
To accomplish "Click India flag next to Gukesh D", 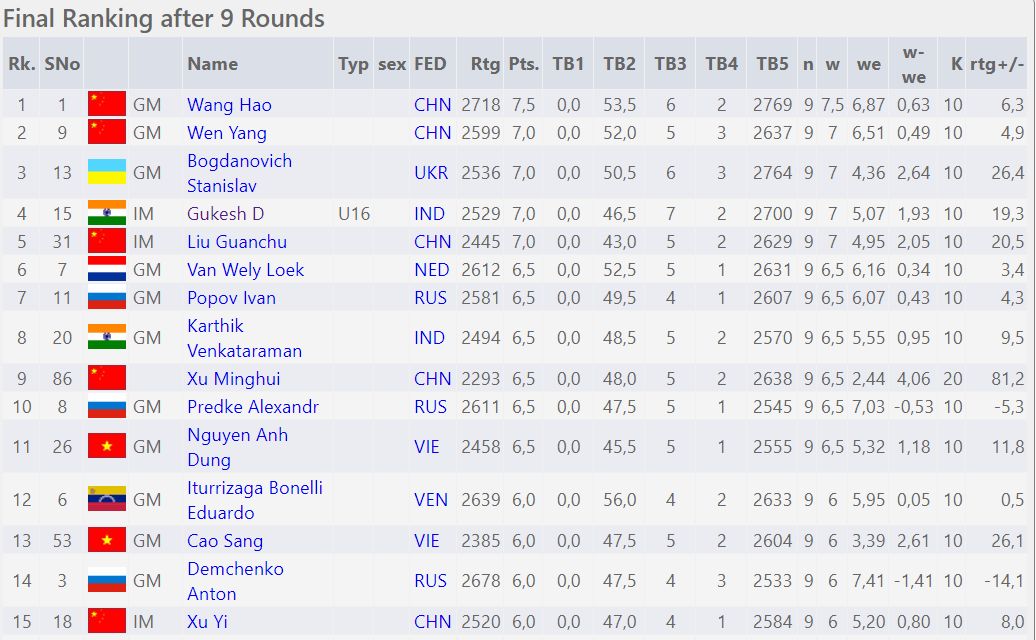I will tap(106, 213).
